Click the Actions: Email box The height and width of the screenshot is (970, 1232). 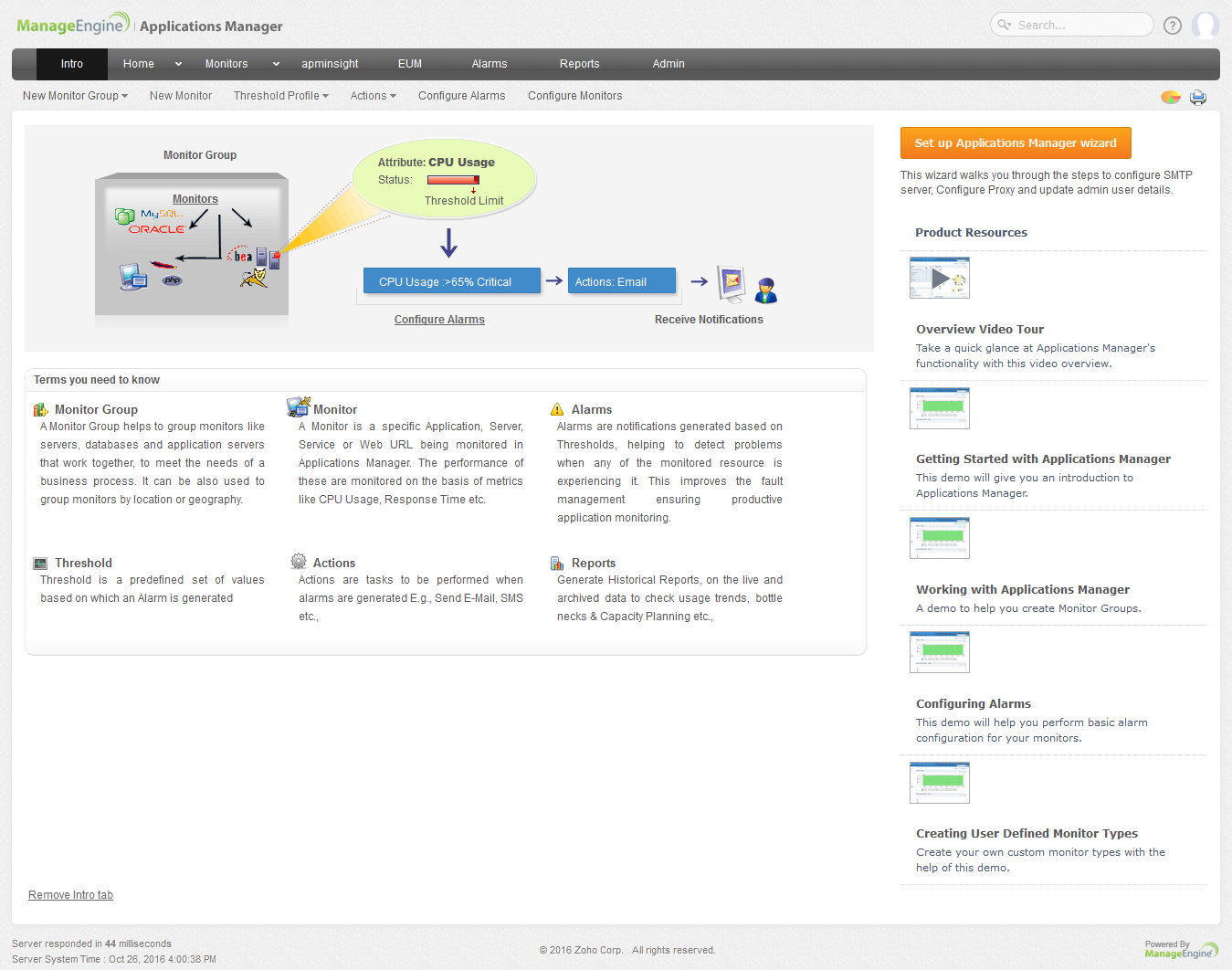click(x=622, y=281)
